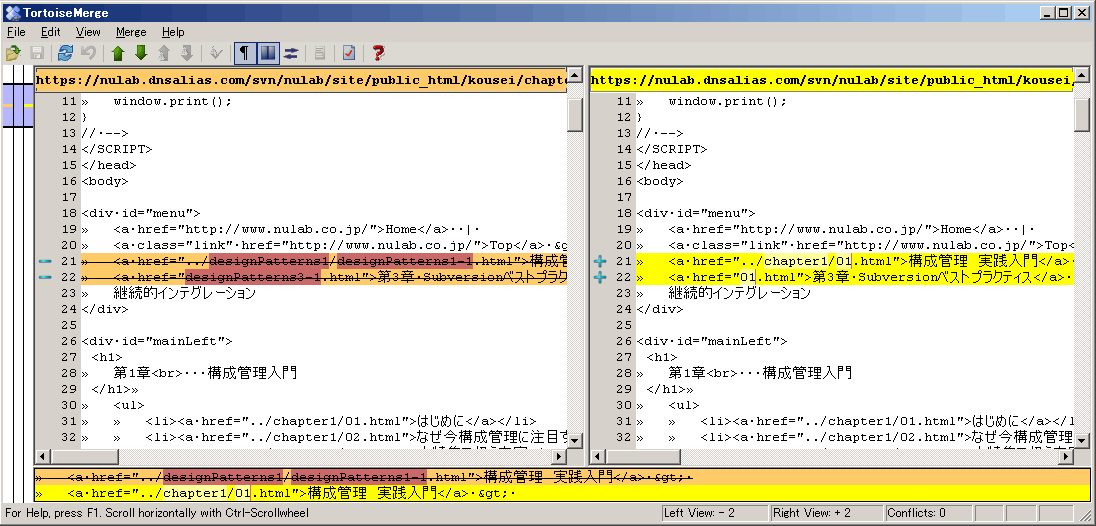
Task: Open the File menu
Action: tap(16, 32)
